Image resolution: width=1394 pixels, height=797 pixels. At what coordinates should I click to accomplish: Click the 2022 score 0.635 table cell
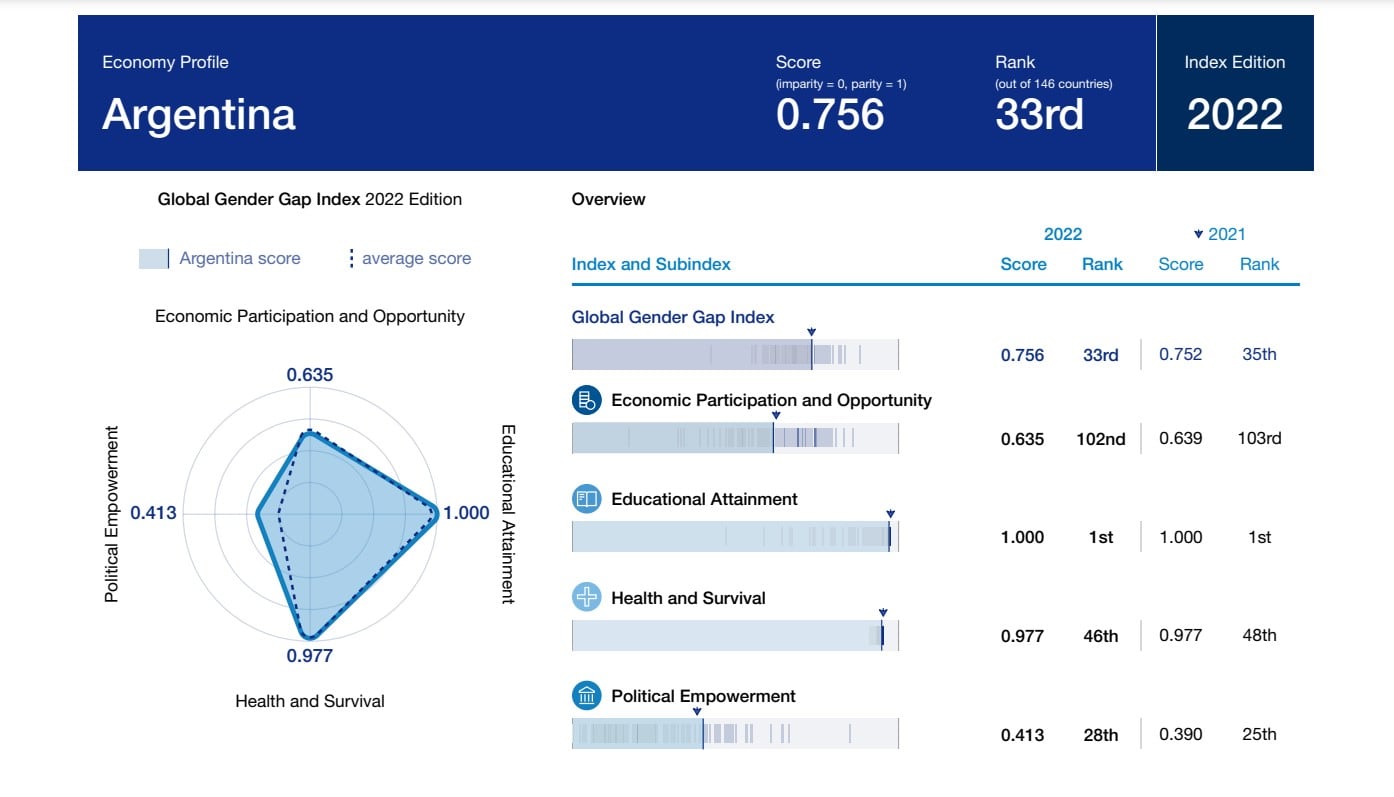point(1022,438)
